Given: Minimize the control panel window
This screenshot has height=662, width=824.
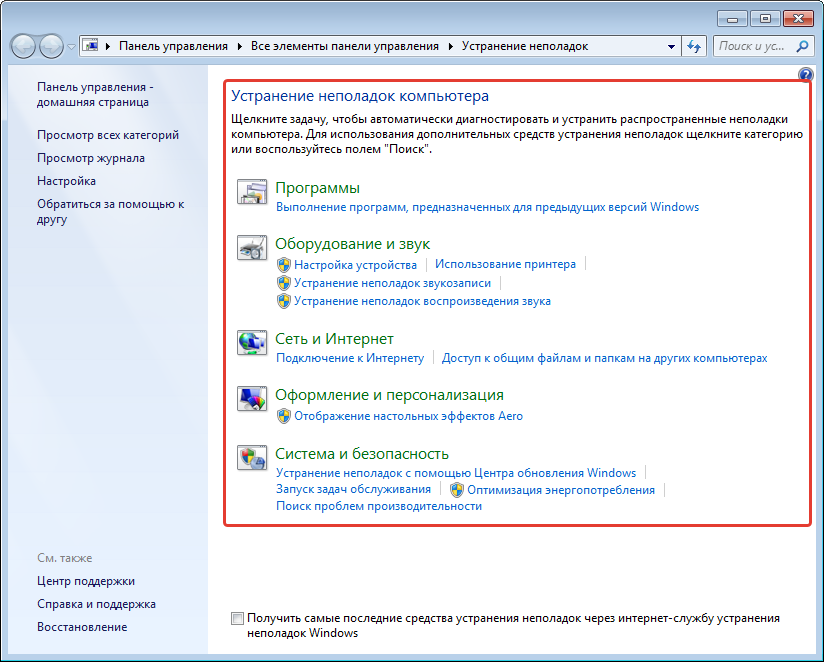Looking at the screenshot, I should pos(733,19).
